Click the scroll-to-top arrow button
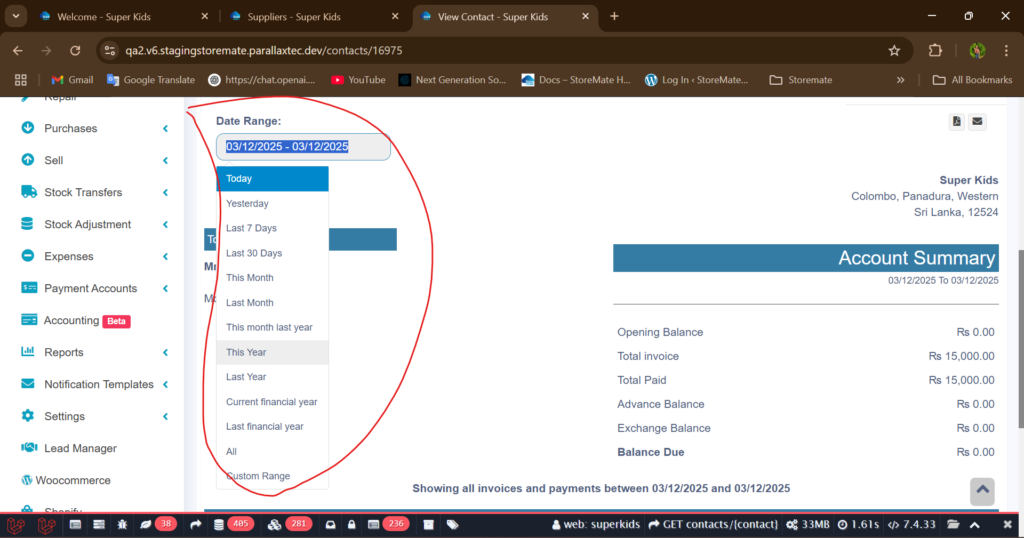The image size is (1024, 538). pyautogui.click(x=982, y=492)
